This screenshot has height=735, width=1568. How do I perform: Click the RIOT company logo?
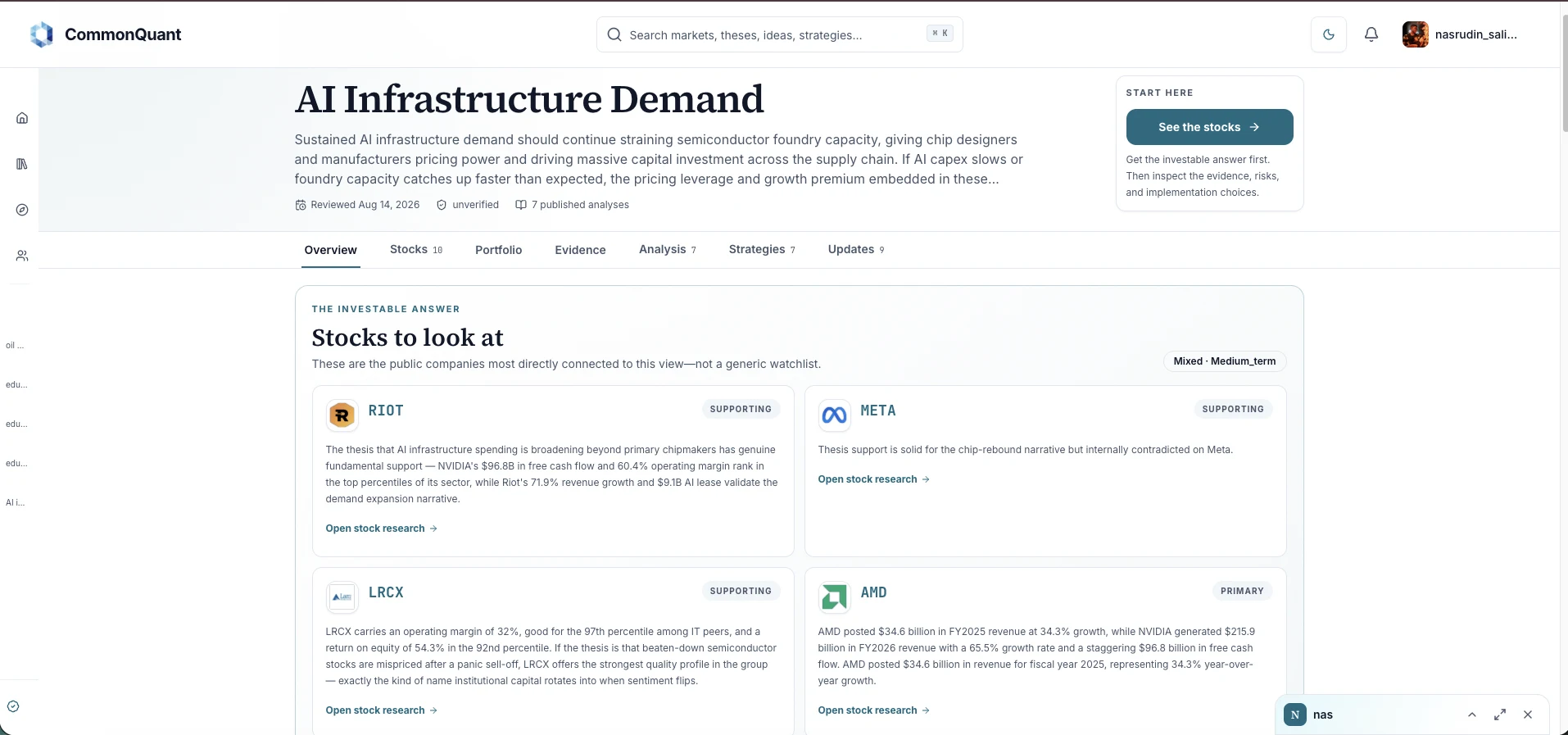(342, 415)
